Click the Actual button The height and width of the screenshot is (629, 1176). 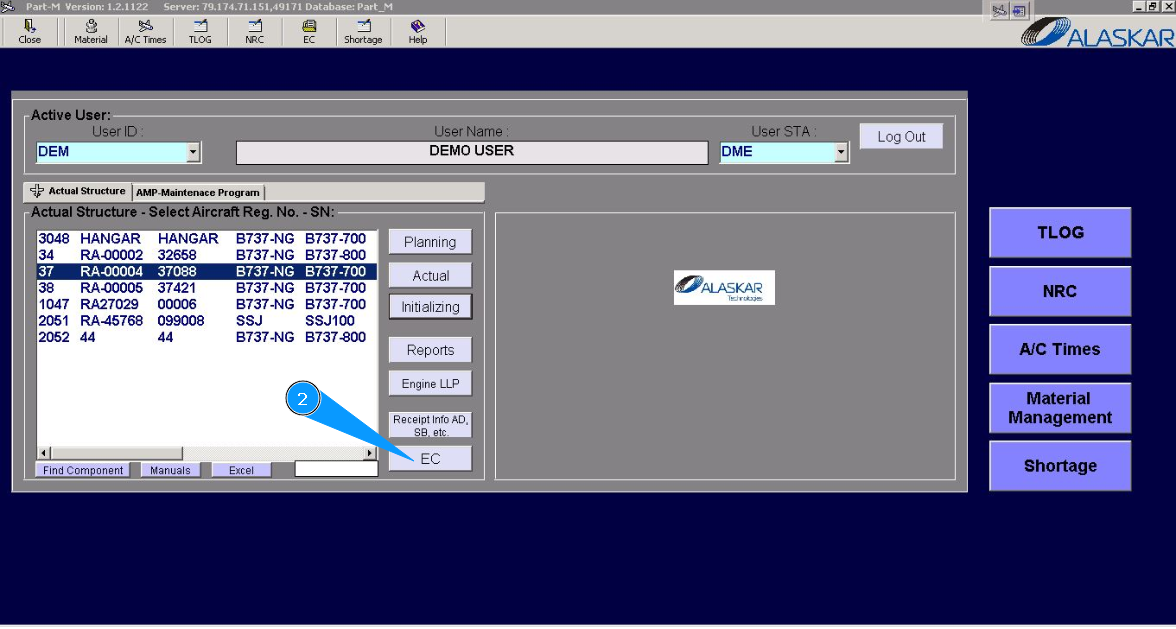[x=430, y=275]
